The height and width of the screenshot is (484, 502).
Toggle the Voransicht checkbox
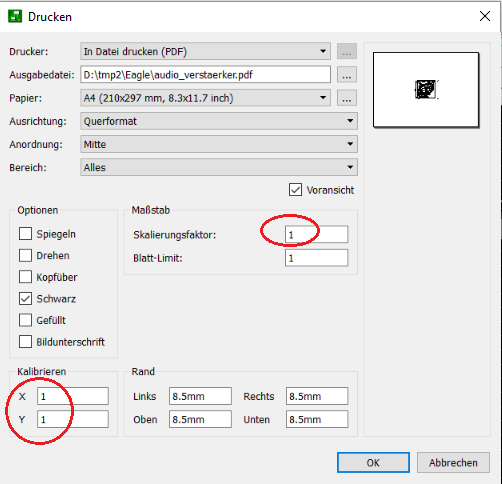pos(295,190)
